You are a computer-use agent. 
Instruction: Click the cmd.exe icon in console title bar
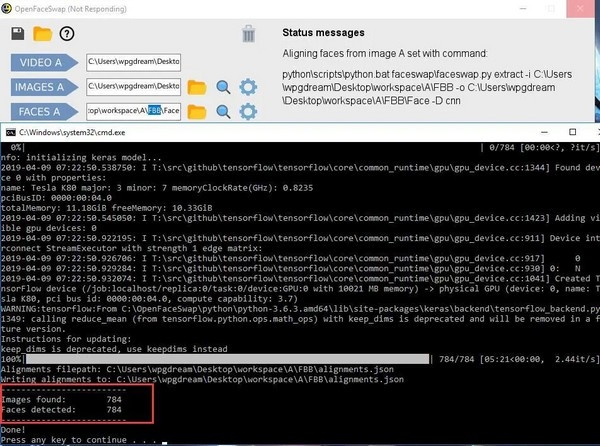(x=11, y=133)
